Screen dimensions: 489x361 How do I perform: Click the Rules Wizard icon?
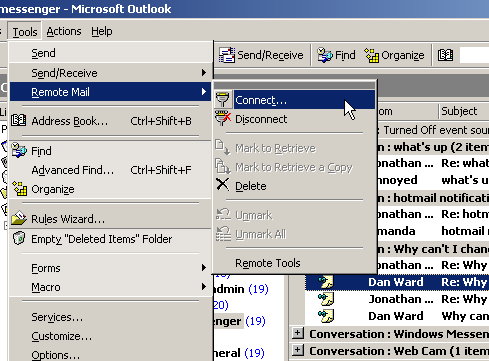[x=19, y=218]
